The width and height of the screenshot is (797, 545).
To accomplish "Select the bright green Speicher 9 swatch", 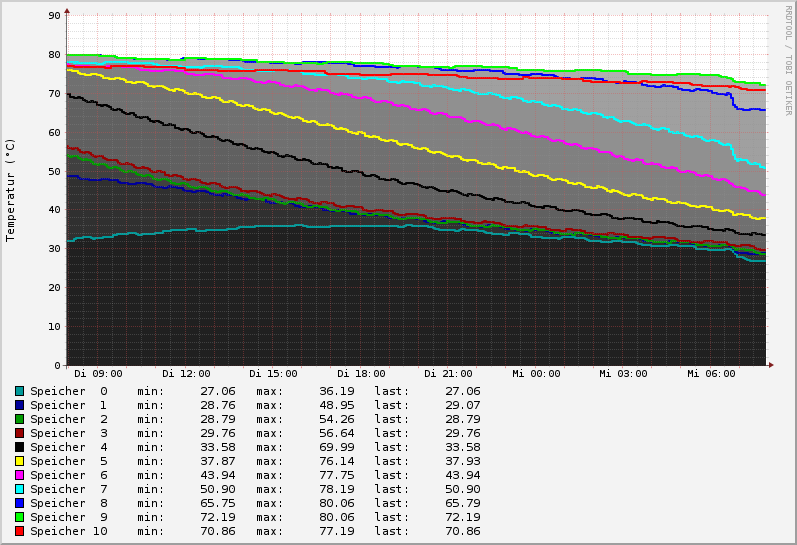I will [19, 517].
